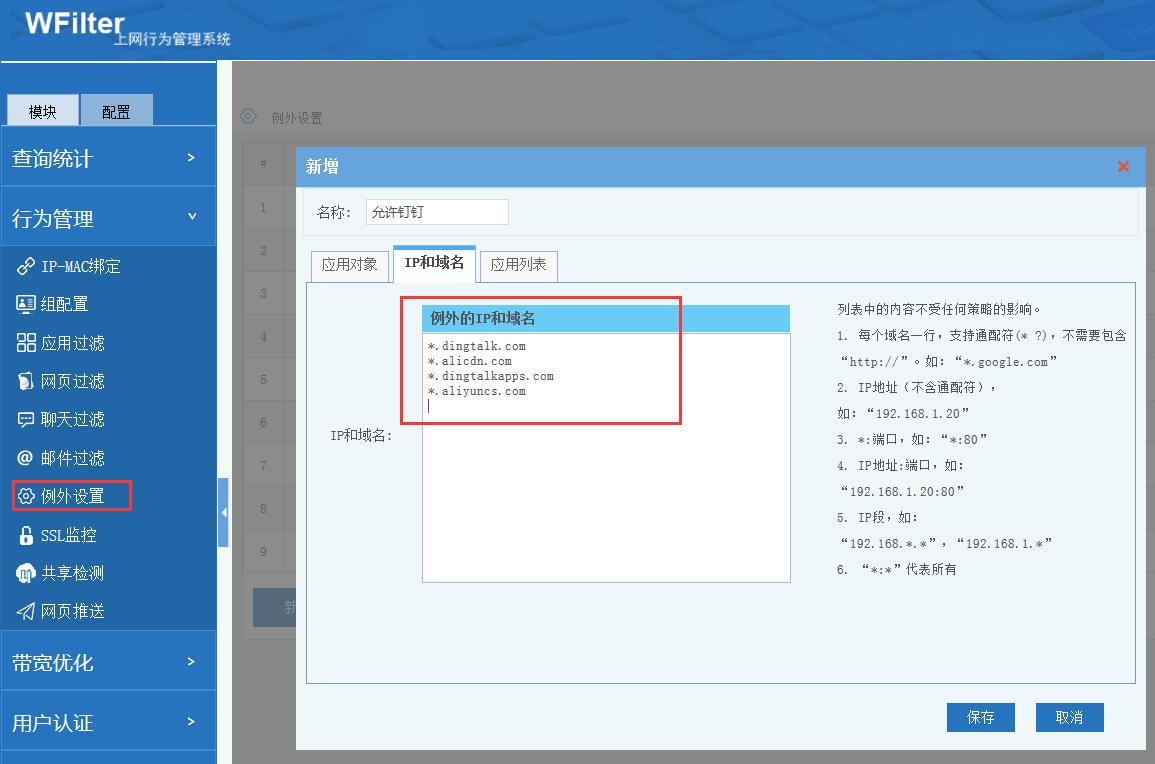Click the gear icon in the 例外设置 breadcrumb
This screenshot has width=1155, height=764.
248,116
